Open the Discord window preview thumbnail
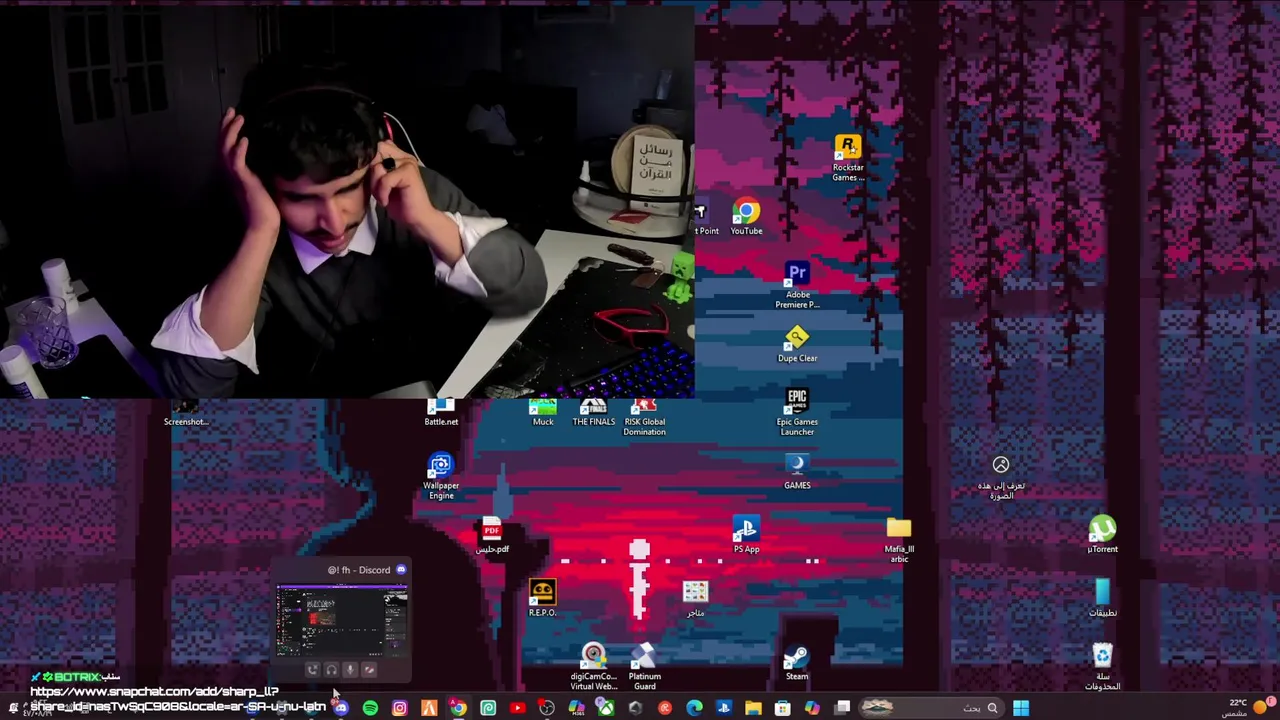The width and height of the screenshot is (1280, 720). (342, 621)
